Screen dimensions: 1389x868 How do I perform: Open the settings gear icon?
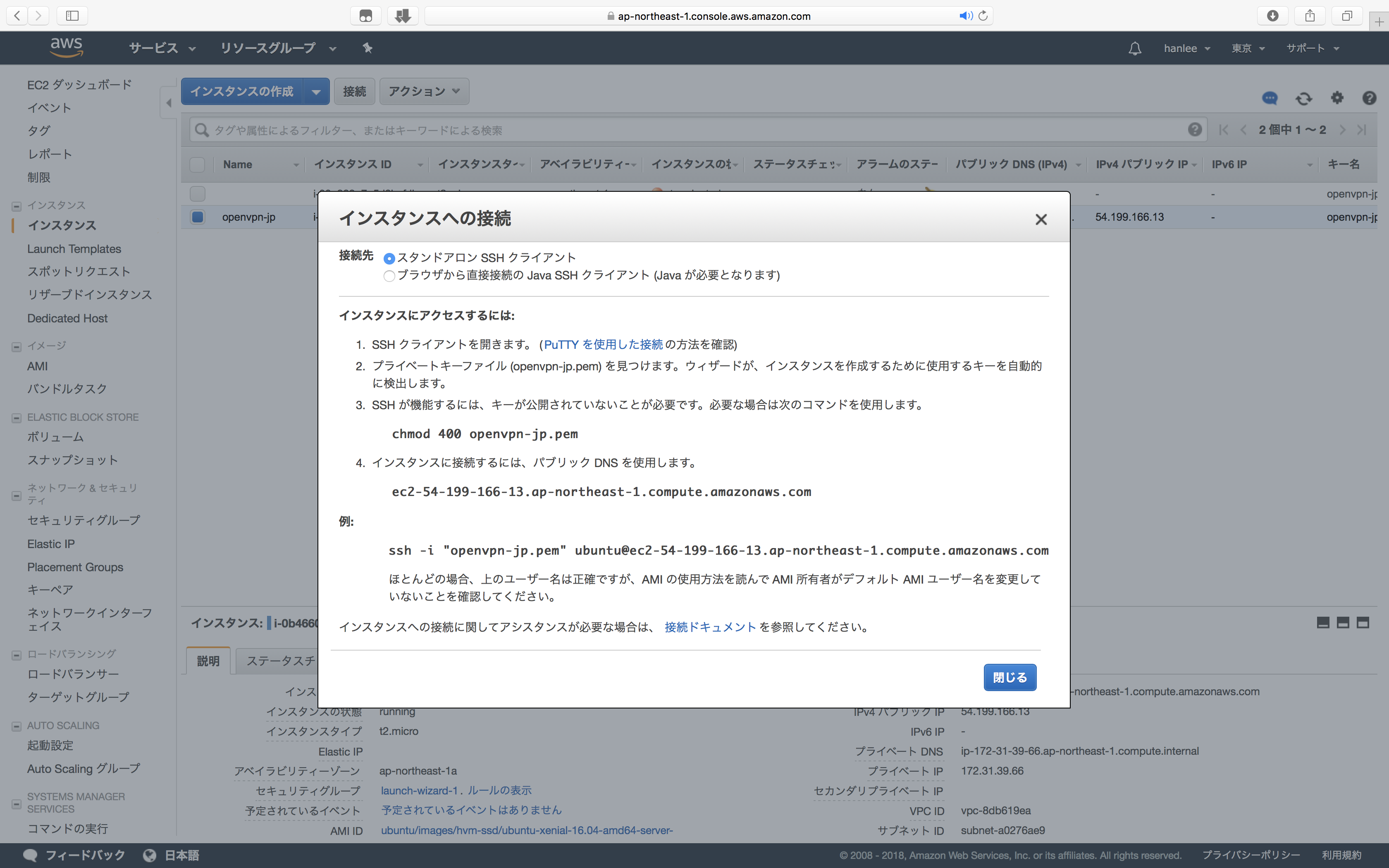(x=1337, y=98)
